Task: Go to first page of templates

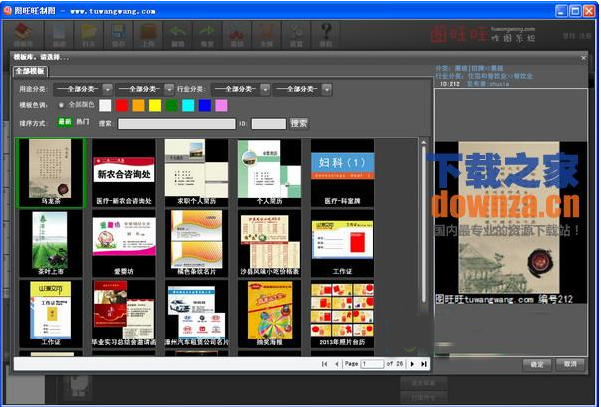Action: tap(324, 364)
